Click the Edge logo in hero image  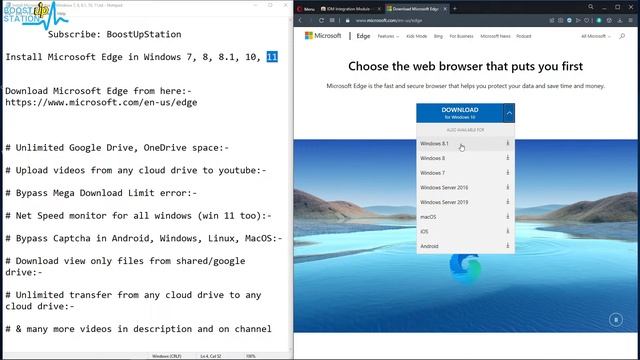click(465, 268)
